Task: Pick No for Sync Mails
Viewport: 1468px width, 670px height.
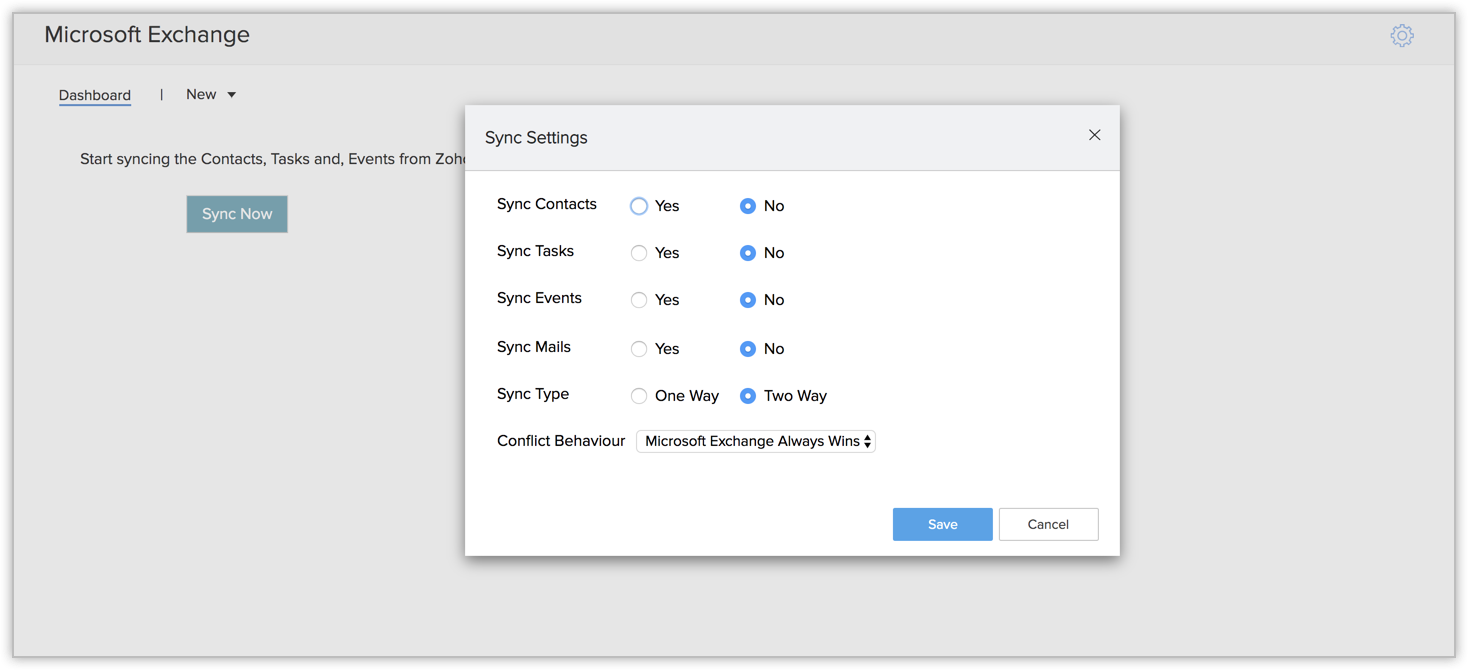Action: click(747, 349)
